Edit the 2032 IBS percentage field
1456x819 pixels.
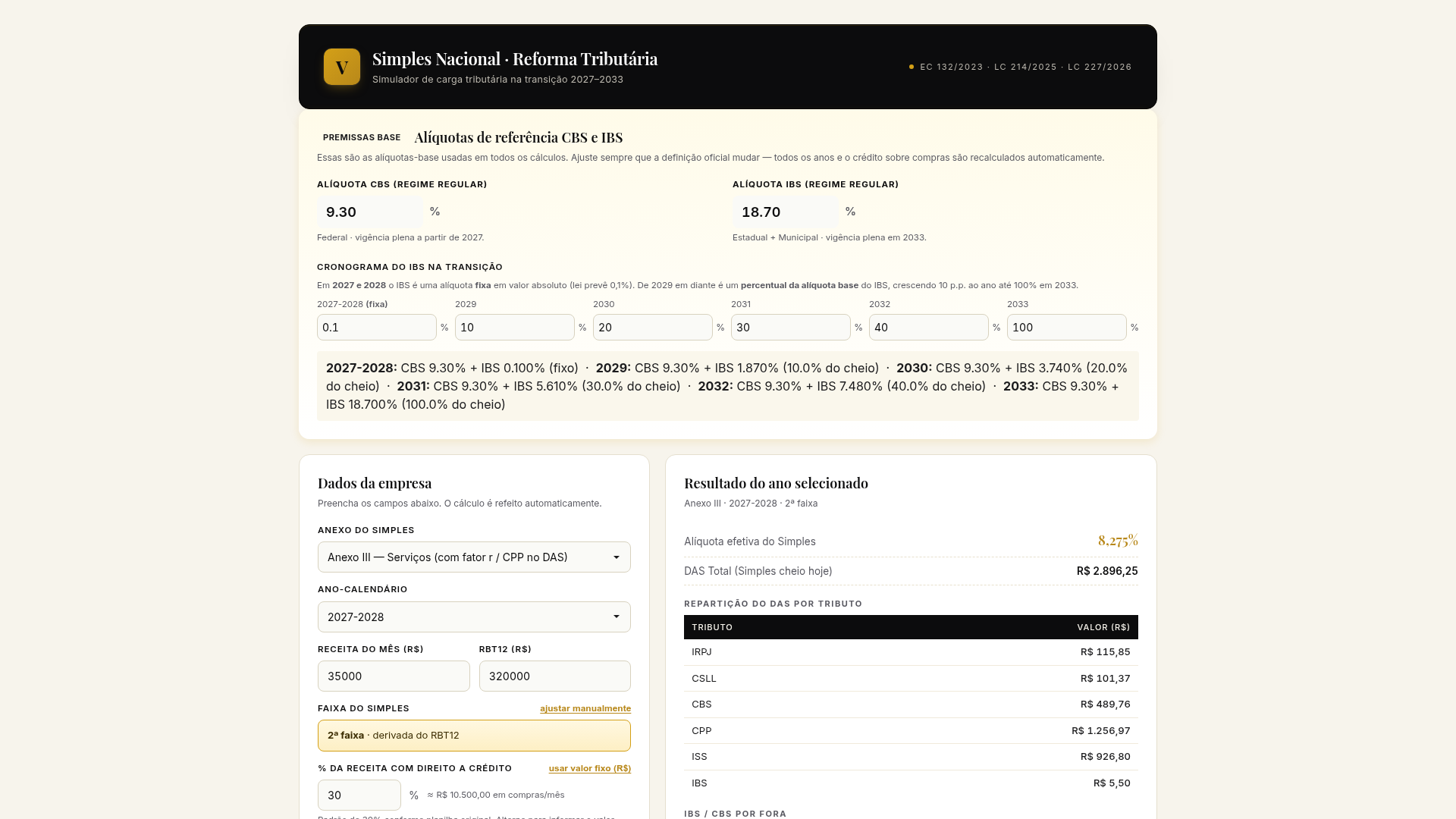pos(929,328)
